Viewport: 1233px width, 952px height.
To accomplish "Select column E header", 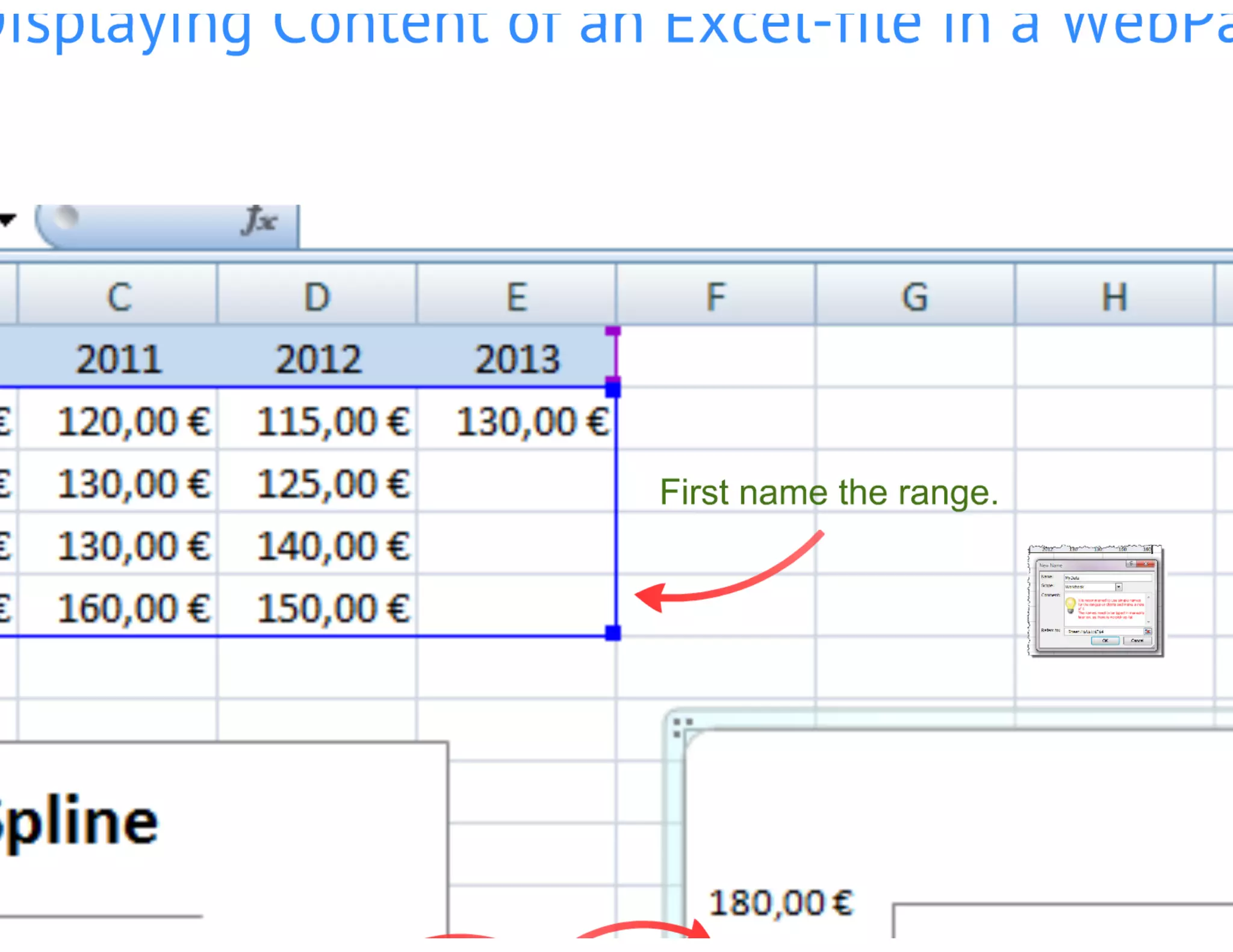I will (517, 296).
